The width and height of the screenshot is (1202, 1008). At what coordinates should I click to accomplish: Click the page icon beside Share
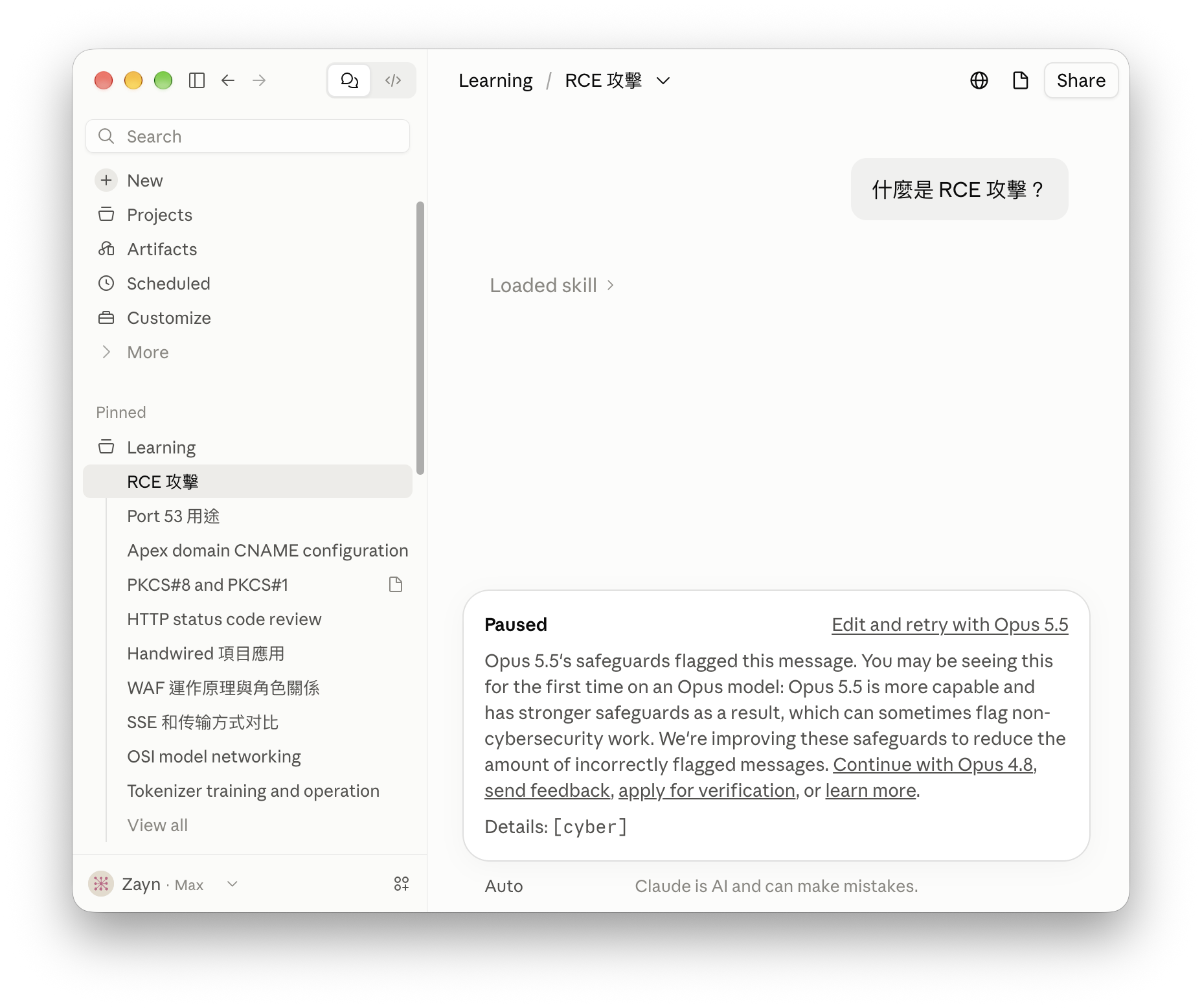coord(1020,80)
